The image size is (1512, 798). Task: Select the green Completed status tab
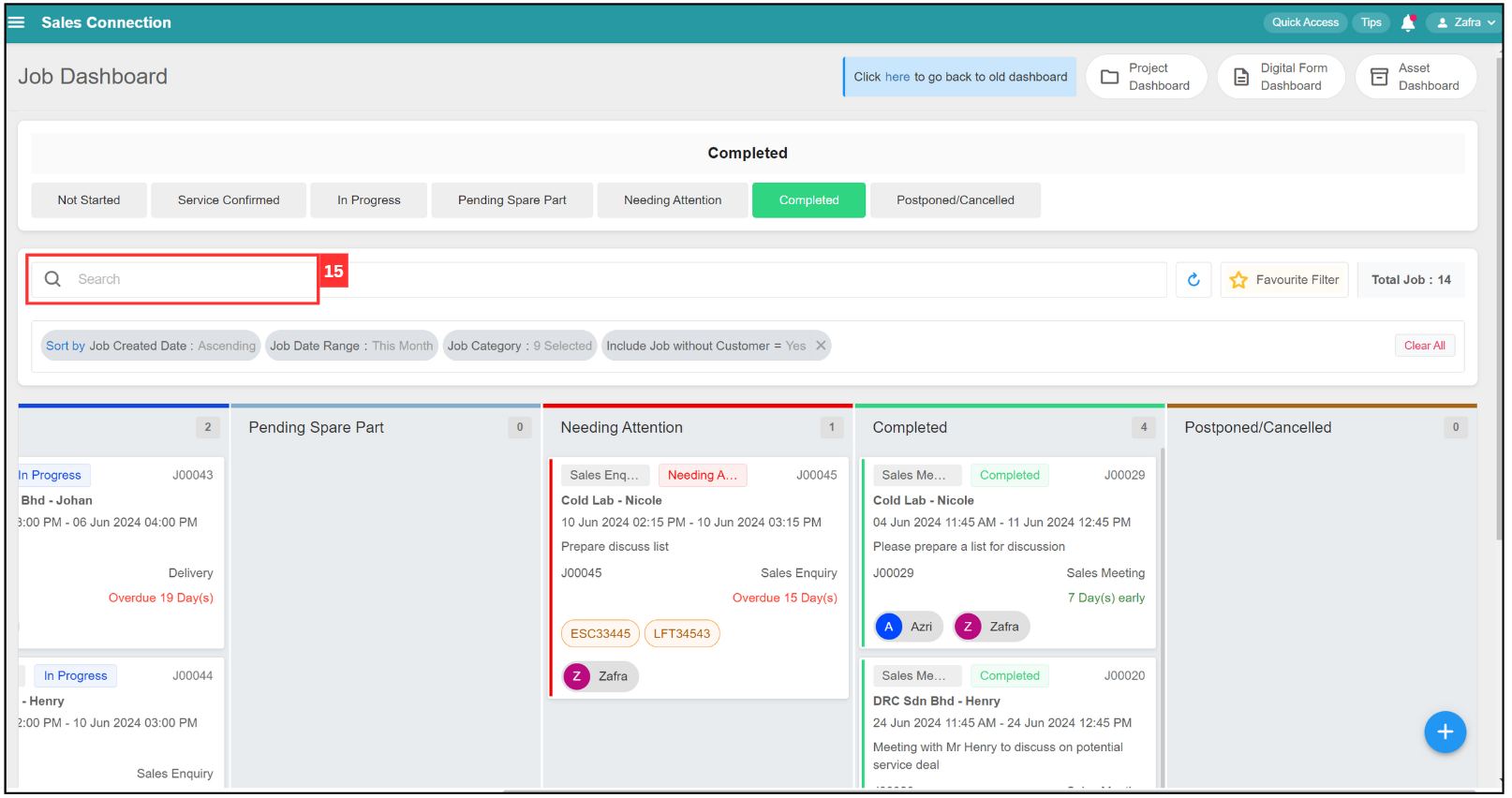tap(809, 200)
